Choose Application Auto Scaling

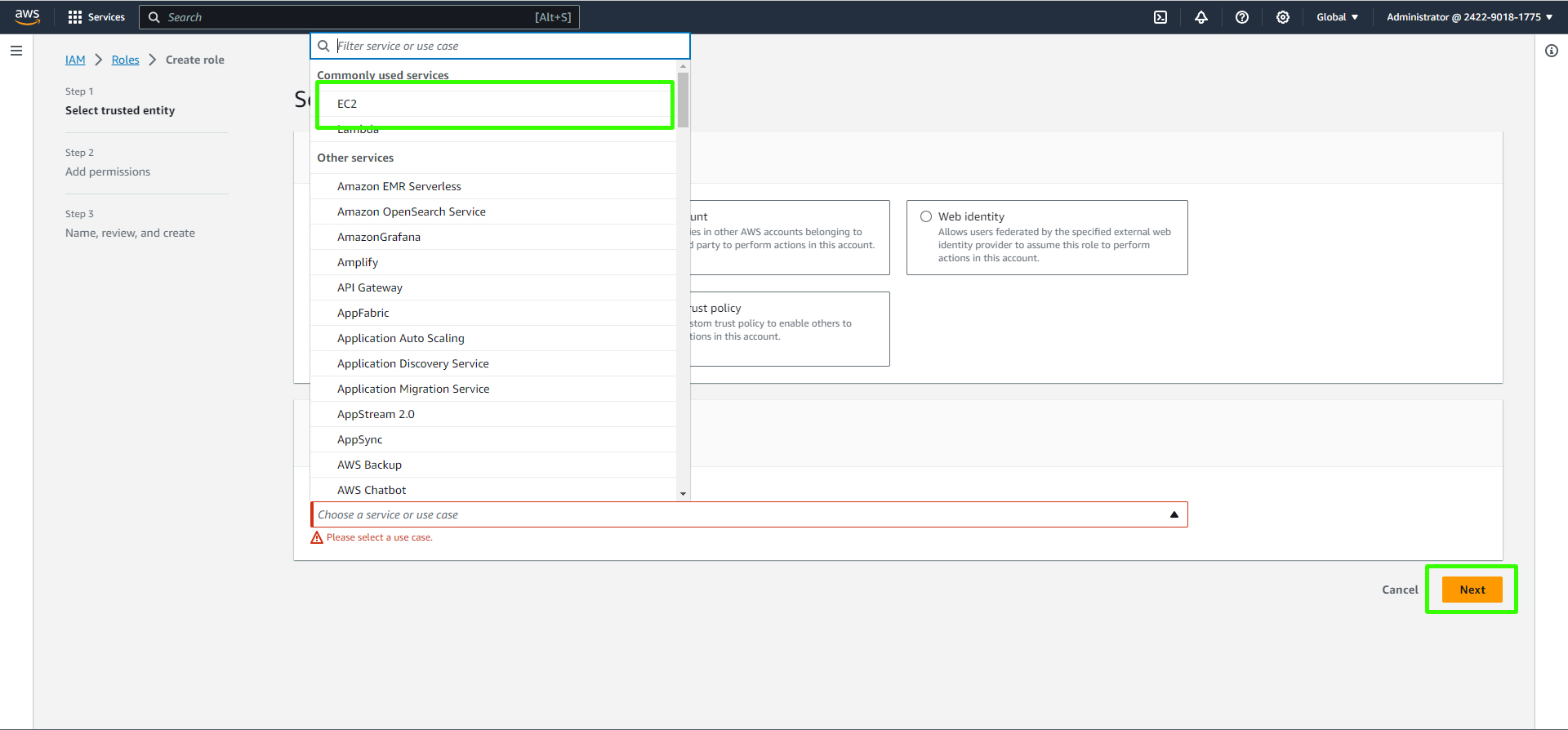[x=493, y=338]
